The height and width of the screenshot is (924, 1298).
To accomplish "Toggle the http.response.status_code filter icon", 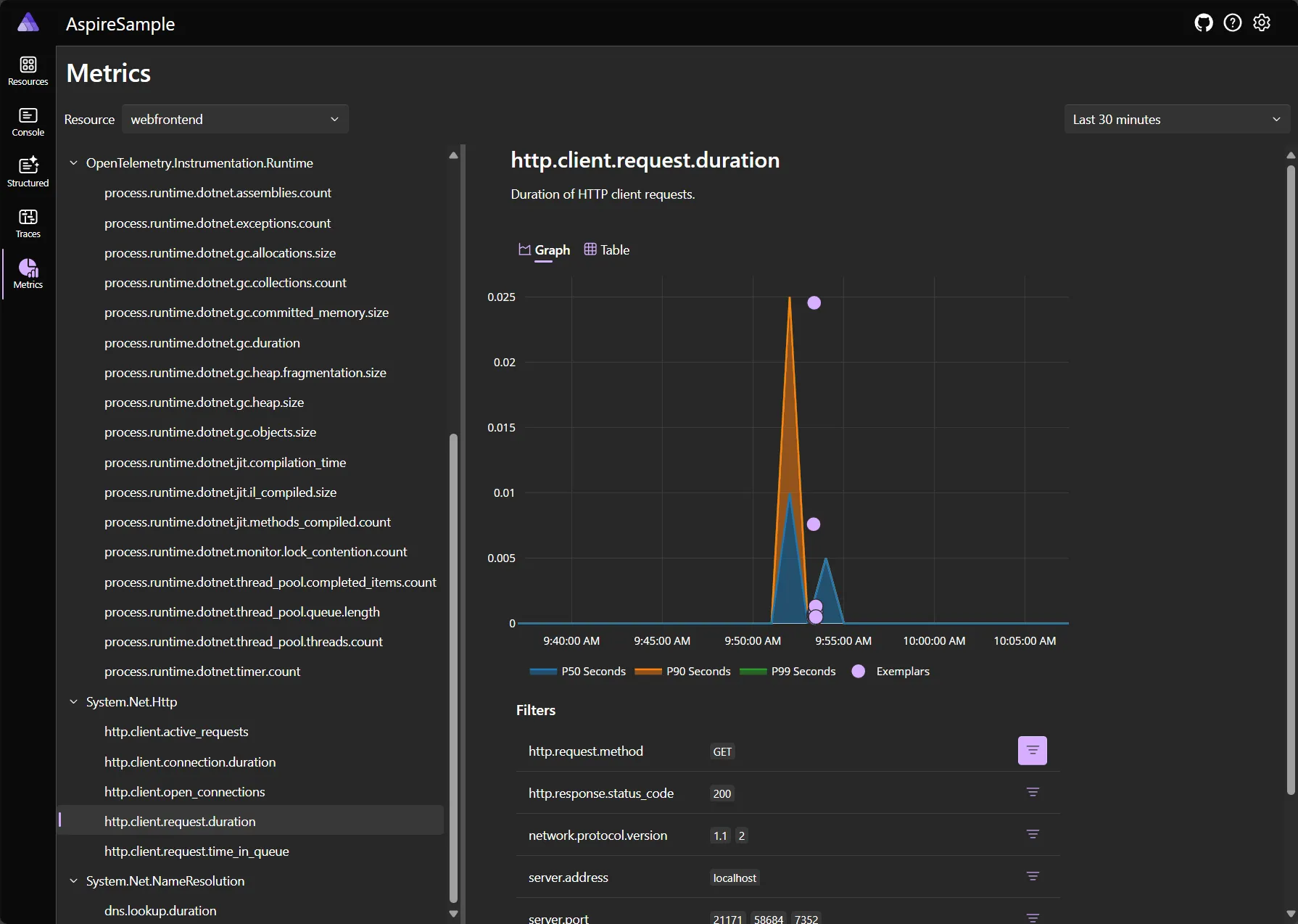I will tap(1033, 793).
